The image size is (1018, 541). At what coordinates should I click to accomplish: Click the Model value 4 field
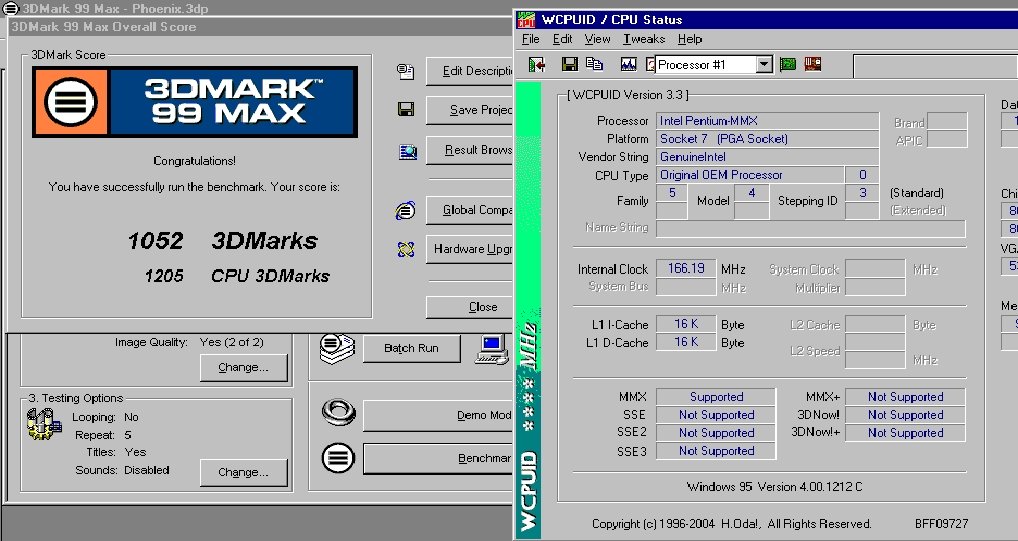click(x=752, y=194)
